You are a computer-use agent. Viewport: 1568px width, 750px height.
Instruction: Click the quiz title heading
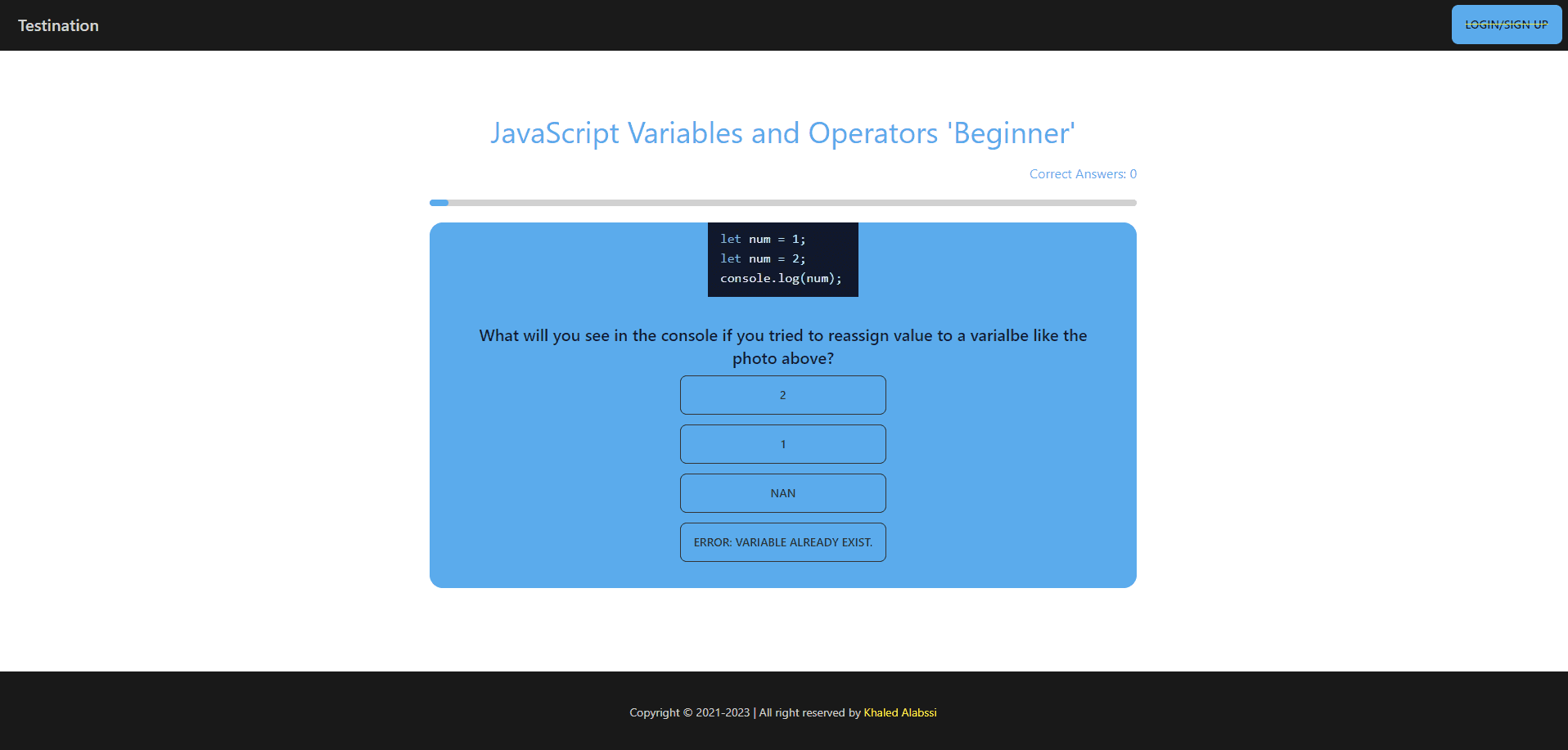coord(782,133)
